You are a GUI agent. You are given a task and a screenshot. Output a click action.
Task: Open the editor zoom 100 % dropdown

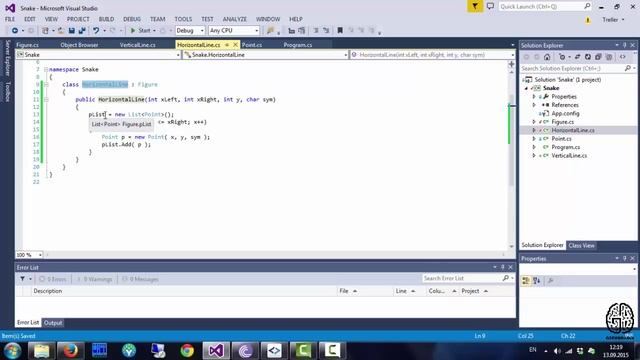coord(29,255)
